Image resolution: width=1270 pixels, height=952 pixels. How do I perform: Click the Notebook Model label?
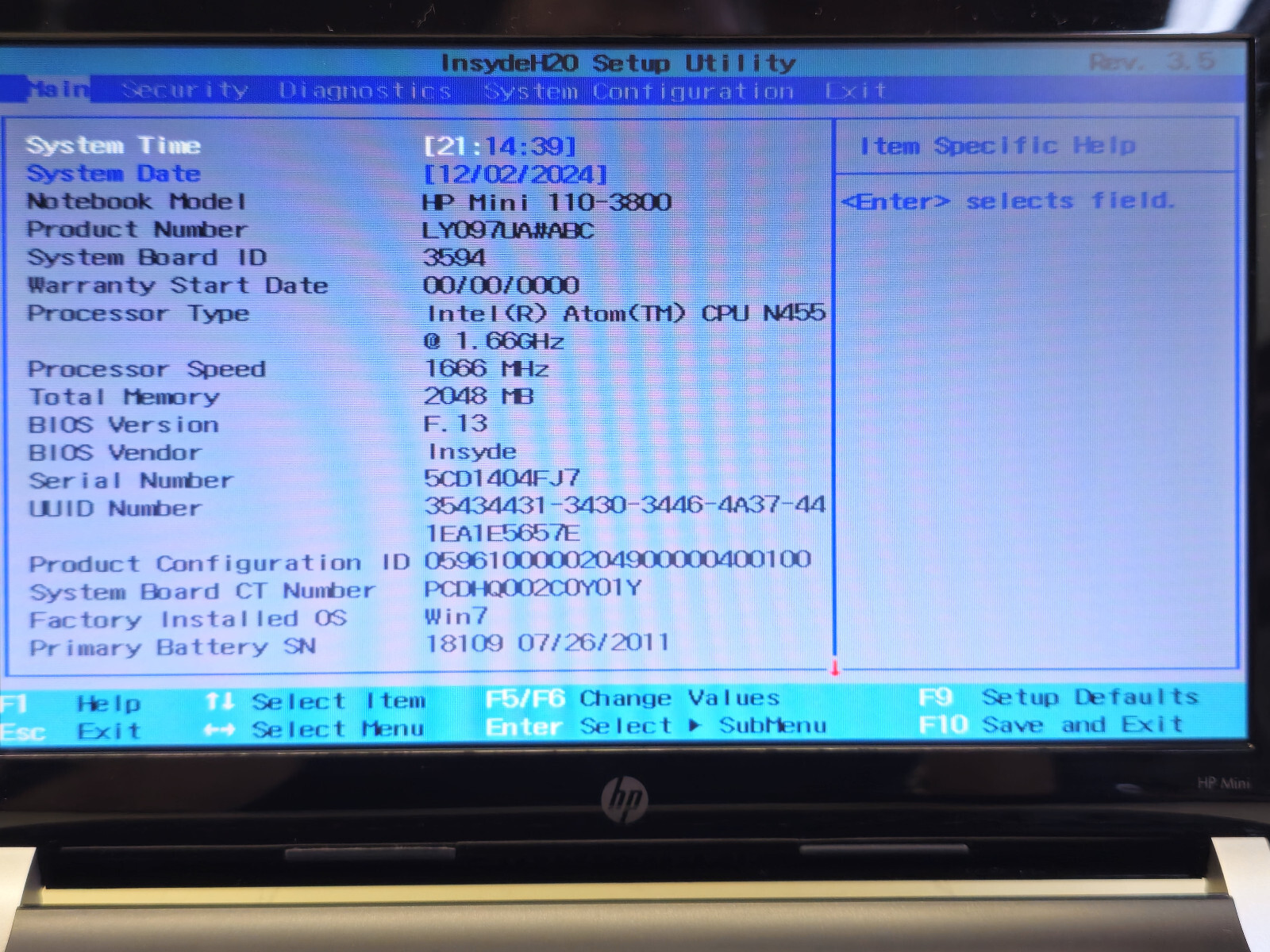(x=137, y=202)
